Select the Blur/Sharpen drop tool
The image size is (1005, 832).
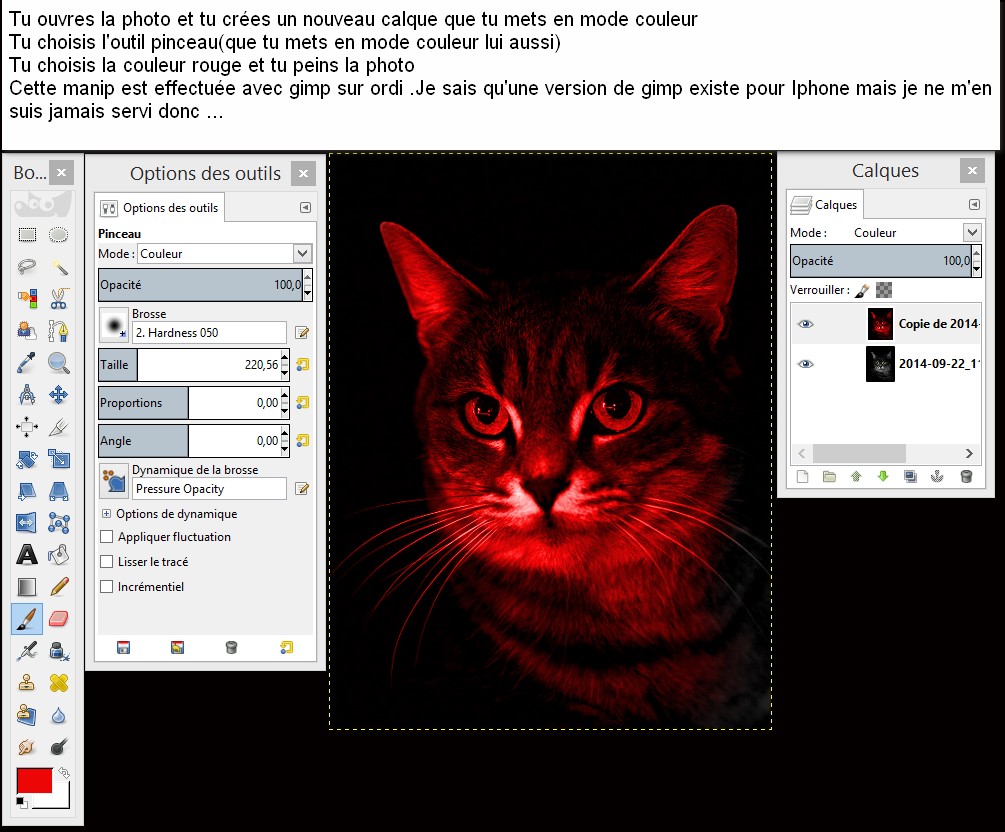click(58, 715)
